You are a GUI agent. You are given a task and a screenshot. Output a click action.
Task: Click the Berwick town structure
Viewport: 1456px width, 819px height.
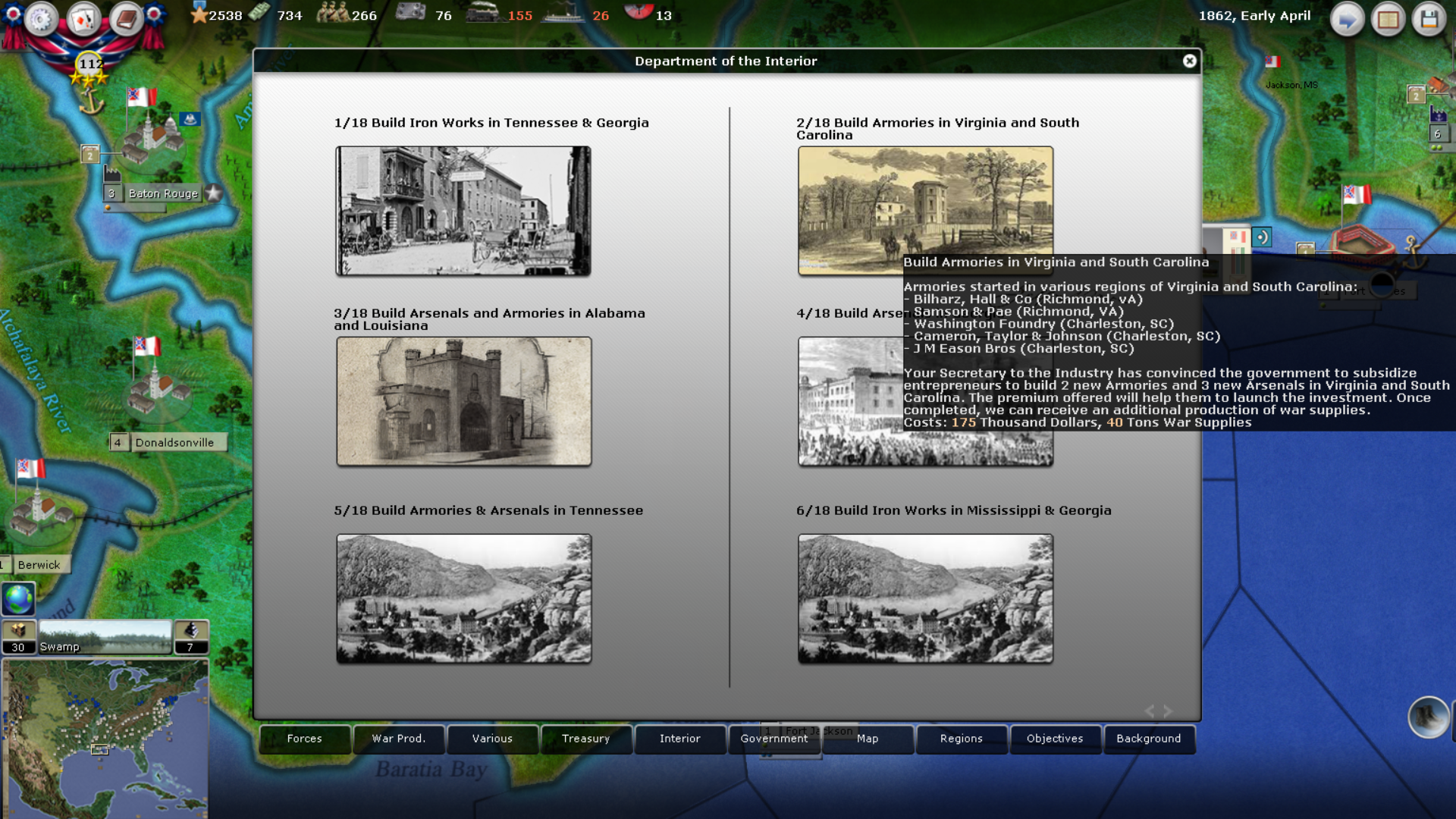pyautogui.click(x=42, y=516)
